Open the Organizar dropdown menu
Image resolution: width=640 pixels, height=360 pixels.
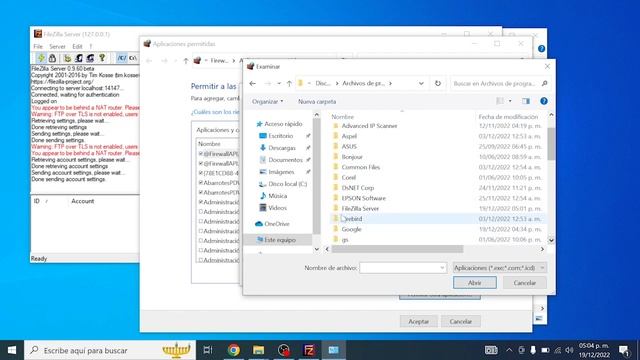[x=267, y=101]
